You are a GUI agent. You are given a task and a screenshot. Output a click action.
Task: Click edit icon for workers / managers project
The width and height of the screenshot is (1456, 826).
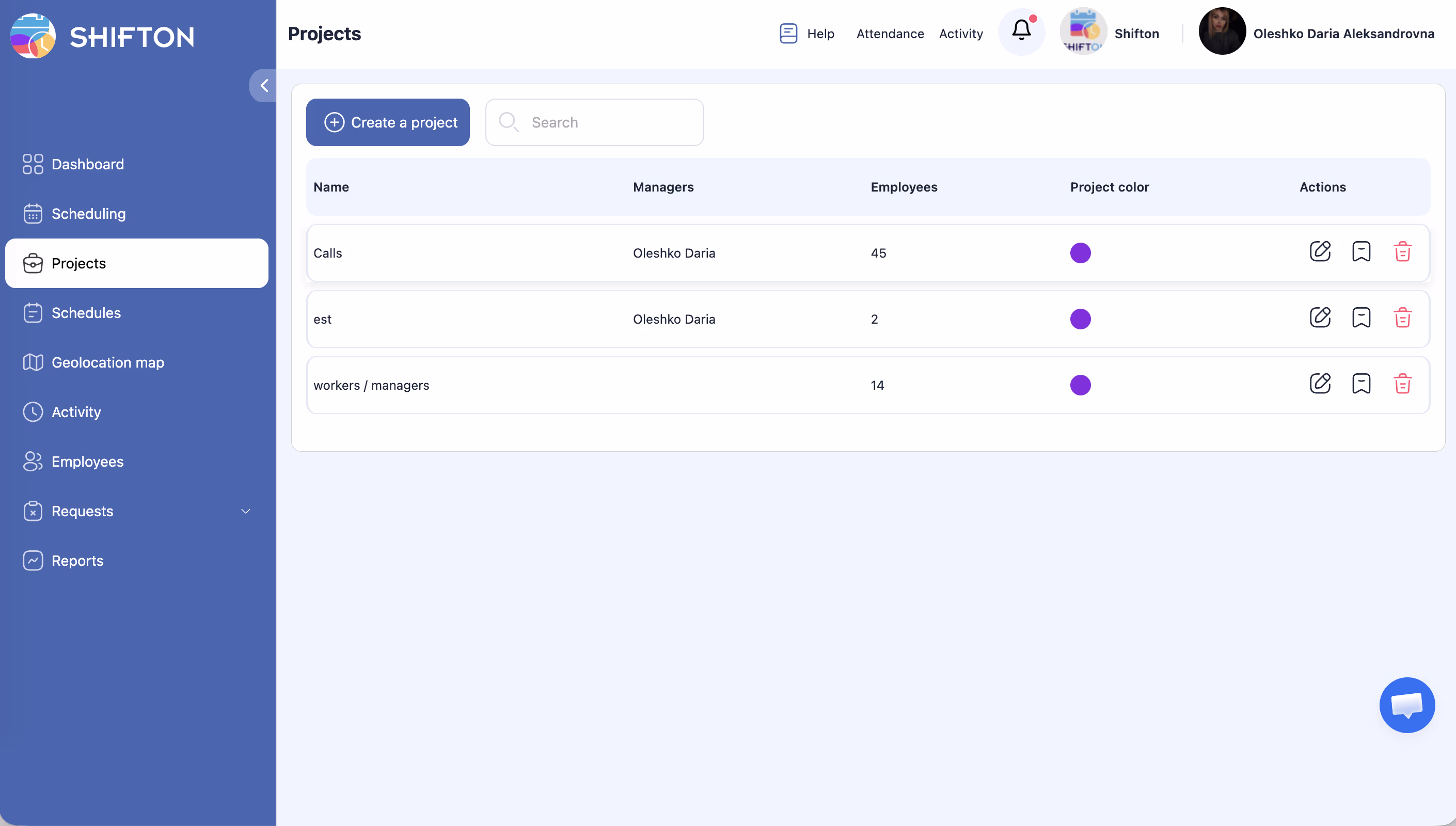point(1320,384)
